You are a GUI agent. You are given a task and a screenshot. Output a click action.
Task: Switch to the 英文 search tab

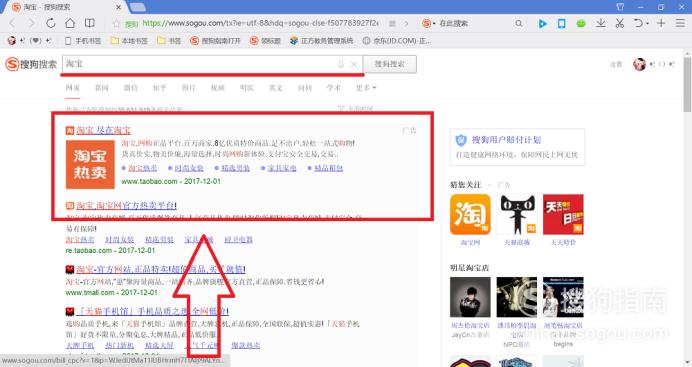pyautogui.click(x=276, y=88)
